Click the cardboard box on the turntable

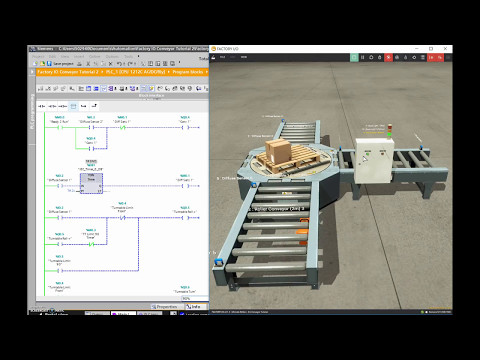click(278, 151)
